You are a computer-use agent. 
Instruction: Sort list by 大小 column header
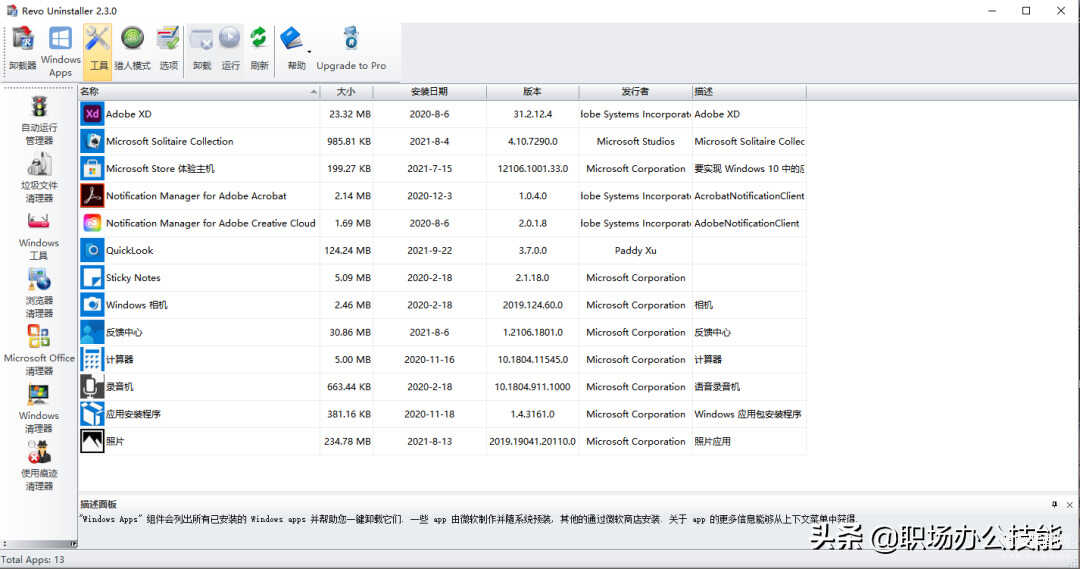pos(346,92)
